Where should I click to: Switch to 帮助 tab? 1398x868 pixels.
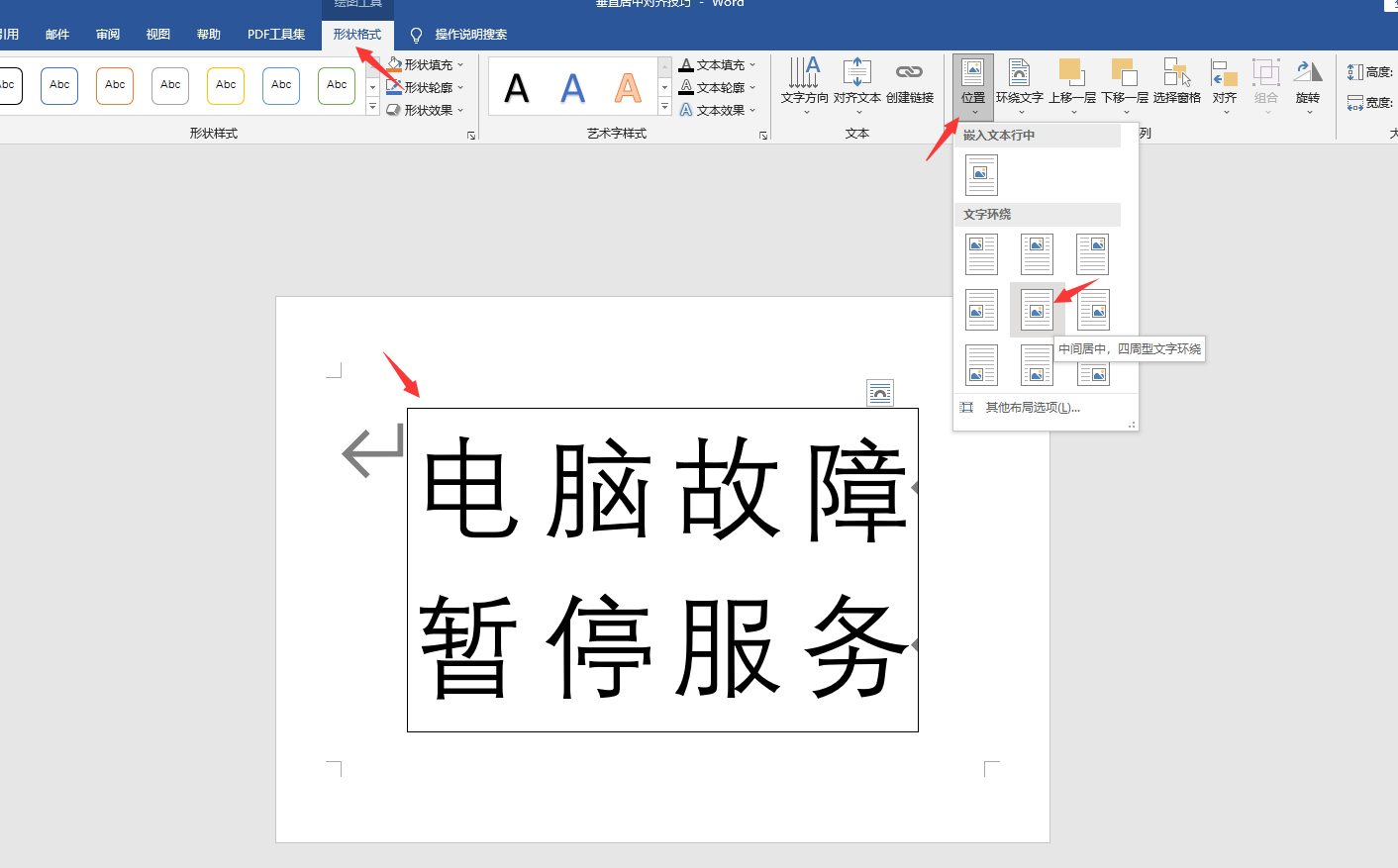pyautogui.click(x=209, y=35)
